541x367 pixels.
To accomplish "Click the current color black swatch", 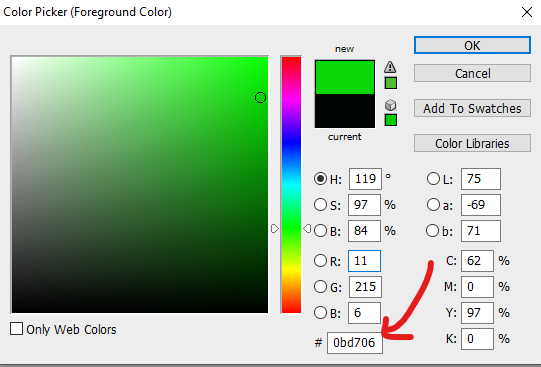I will [x=345, y=110].
